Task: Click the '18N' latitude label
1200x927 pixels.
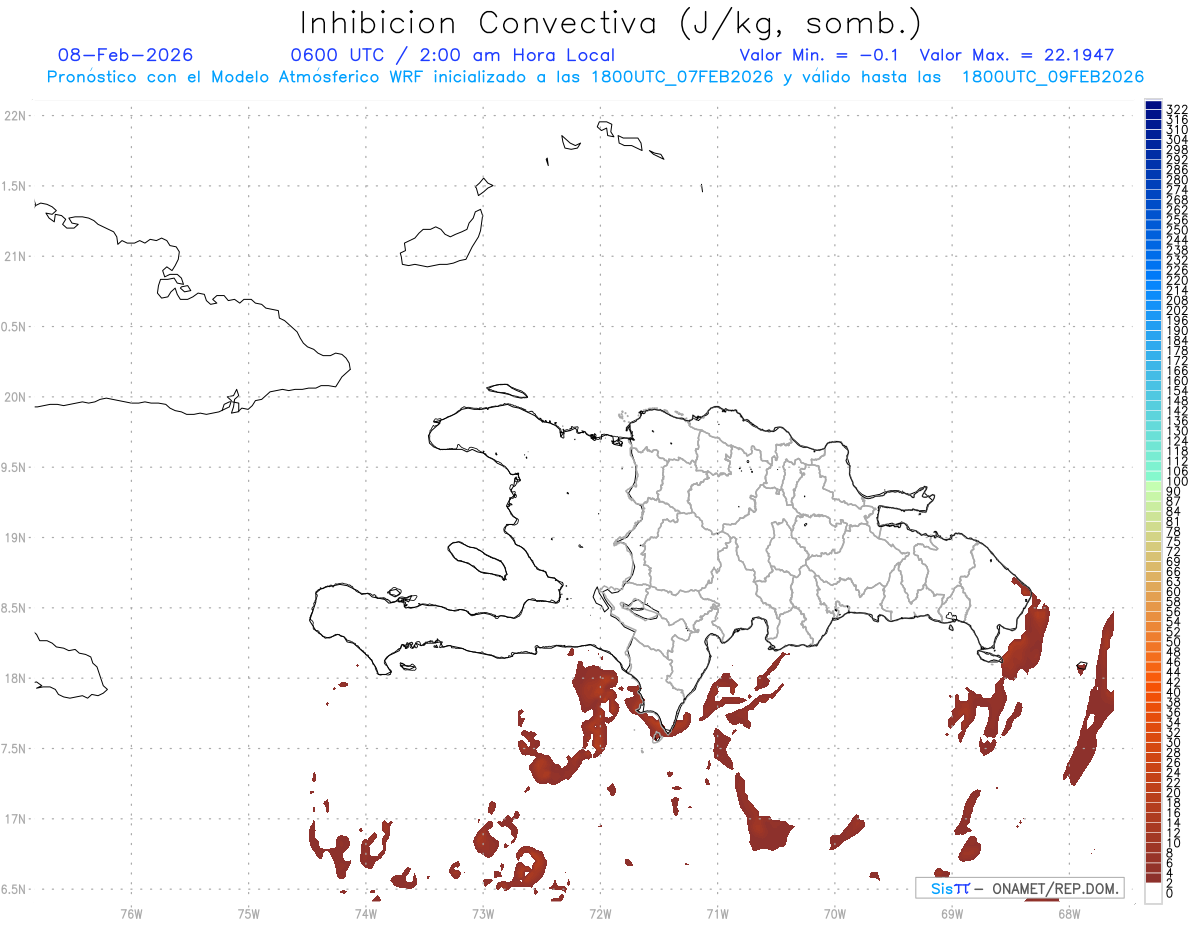Action: tap(15, 678)
